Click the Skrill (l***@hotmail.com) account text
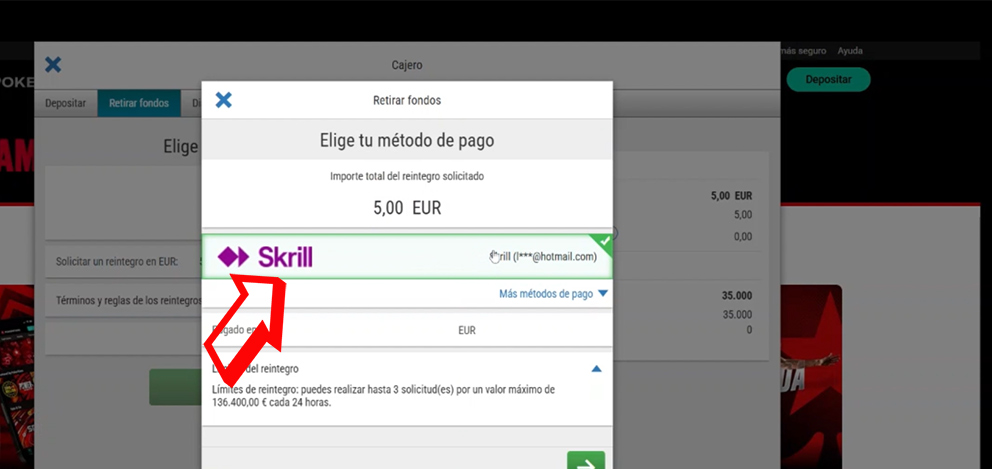Image resolution: width=992 pixels, height=469 pixels. 543,257
